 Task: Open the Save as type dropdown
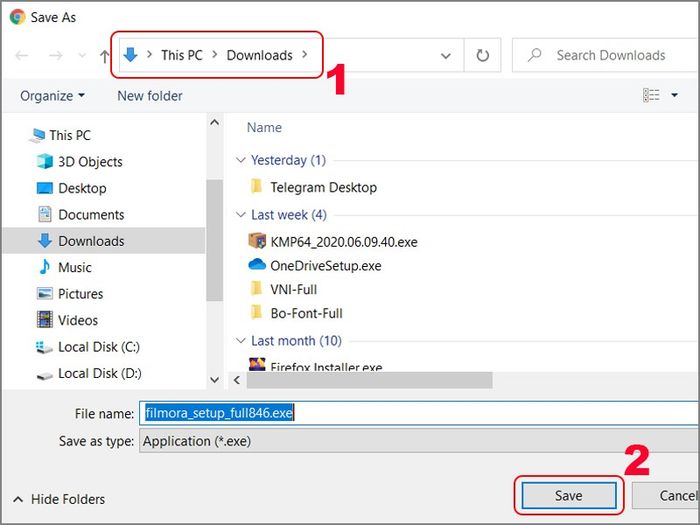click(420, 441)
